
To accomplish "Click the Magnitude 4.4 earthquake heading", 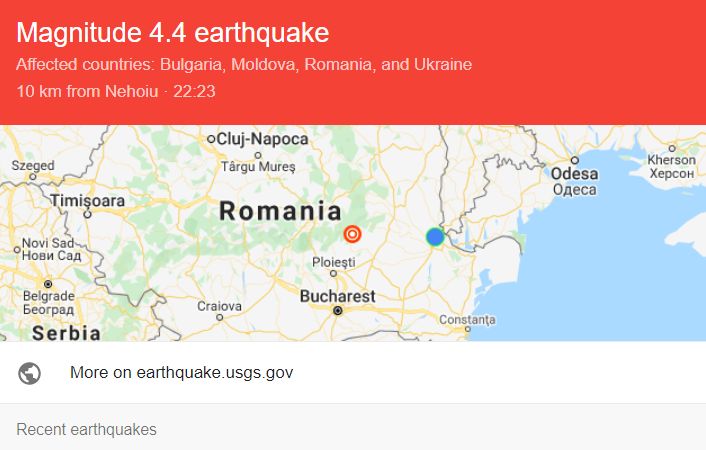I will (172, 32).
